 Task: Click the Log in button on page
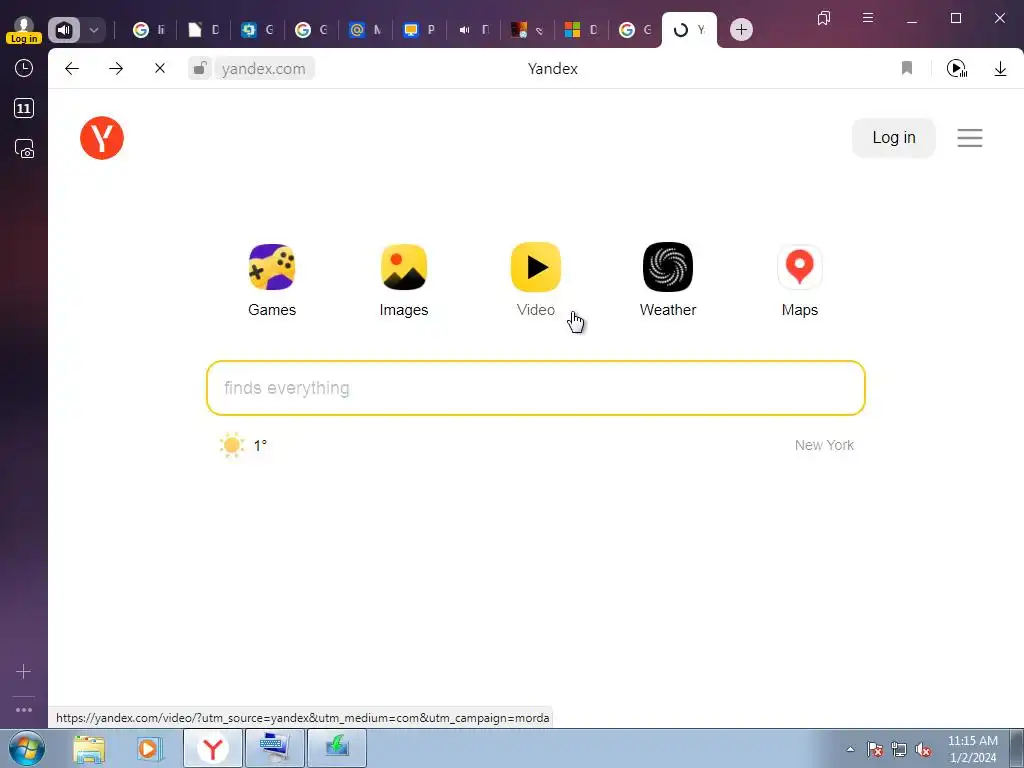click(x=893, y=138)
